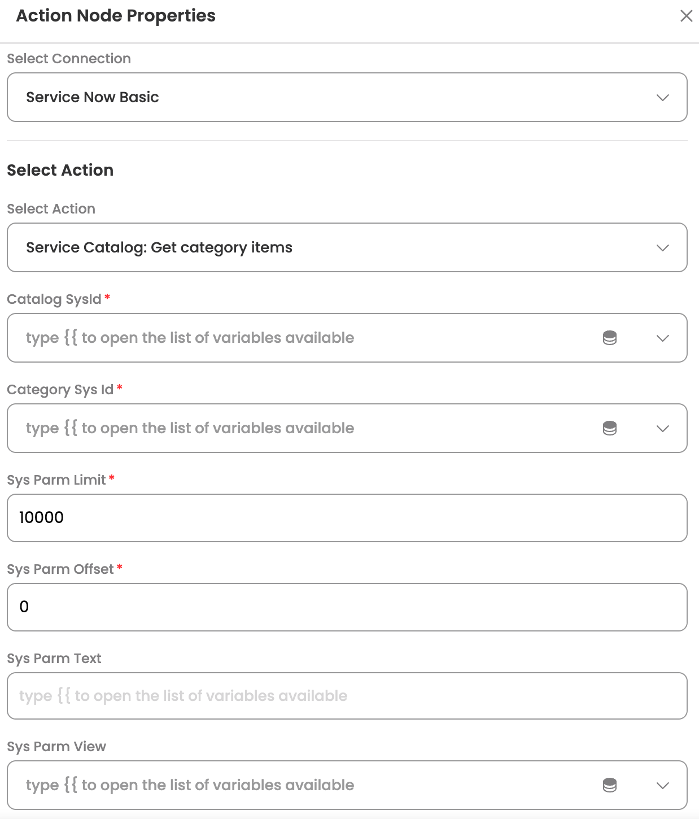Screen dimensions: 700x820
Task: Focus the Sys Parm Text input box
Action: pos(347,696)
